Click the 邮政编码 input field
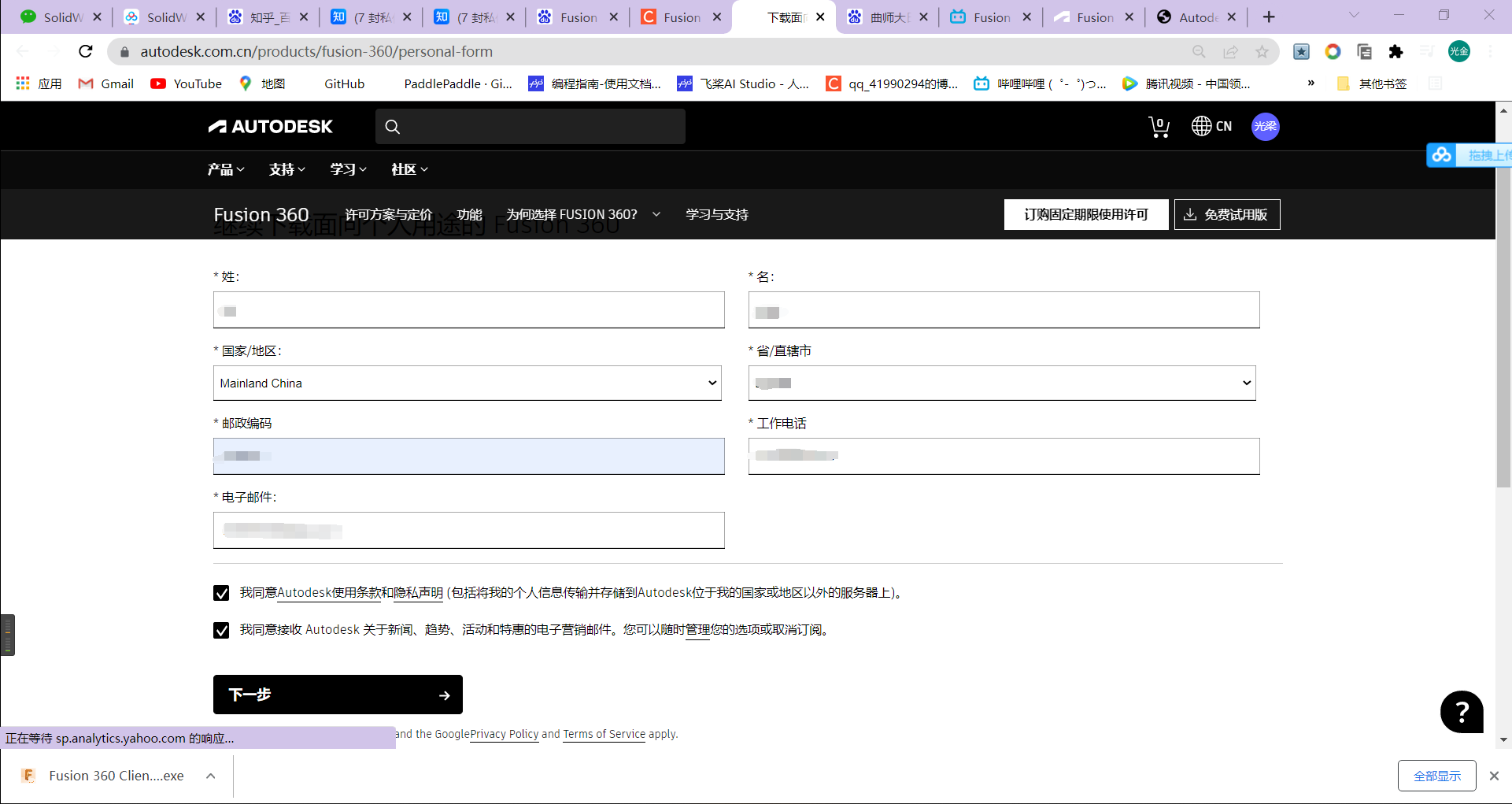The height and width of the screenshot is (804, 1512). tap(468, 457)
